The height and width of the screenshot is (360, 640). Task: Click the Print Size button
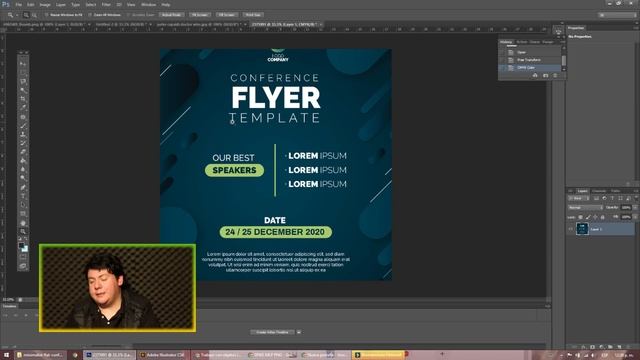tap(253, 15)
